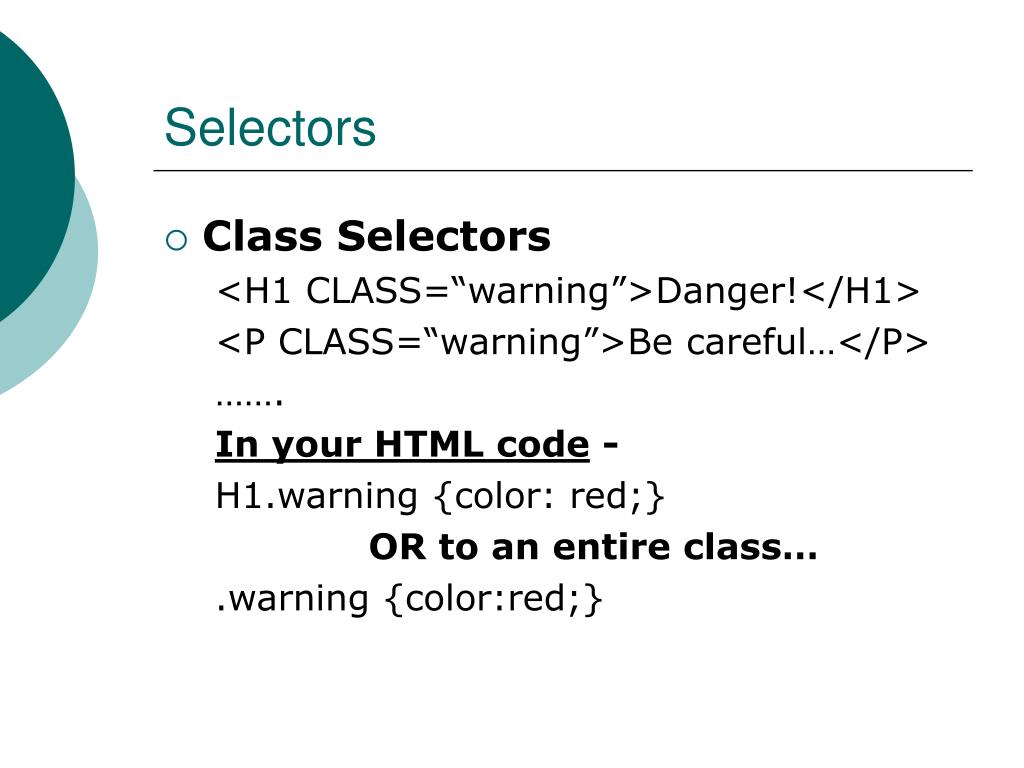
Task: Click the .warning color:red rule
Action: click(x=409, y=599)
